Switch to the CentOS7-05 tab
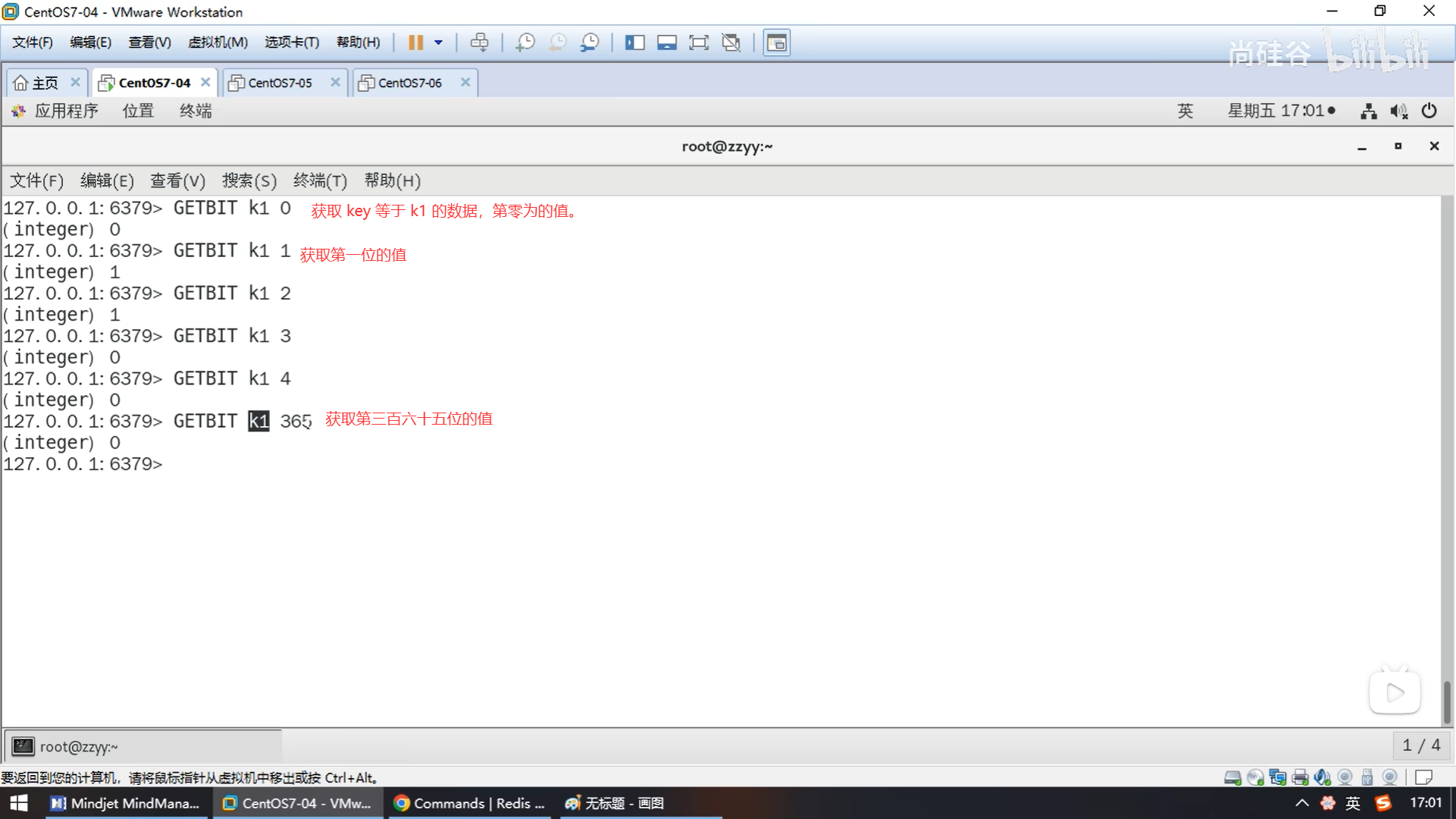 point(280,83)
